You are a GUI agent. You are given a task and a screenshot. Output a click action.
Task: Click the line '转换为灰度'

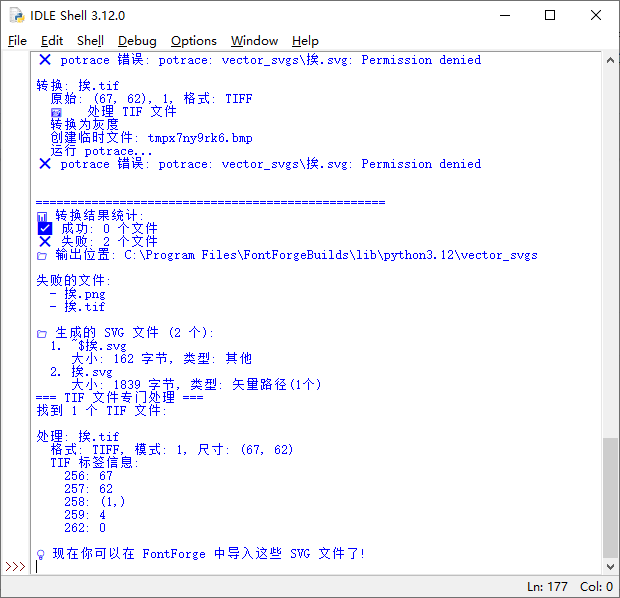(x=85, y=124)
